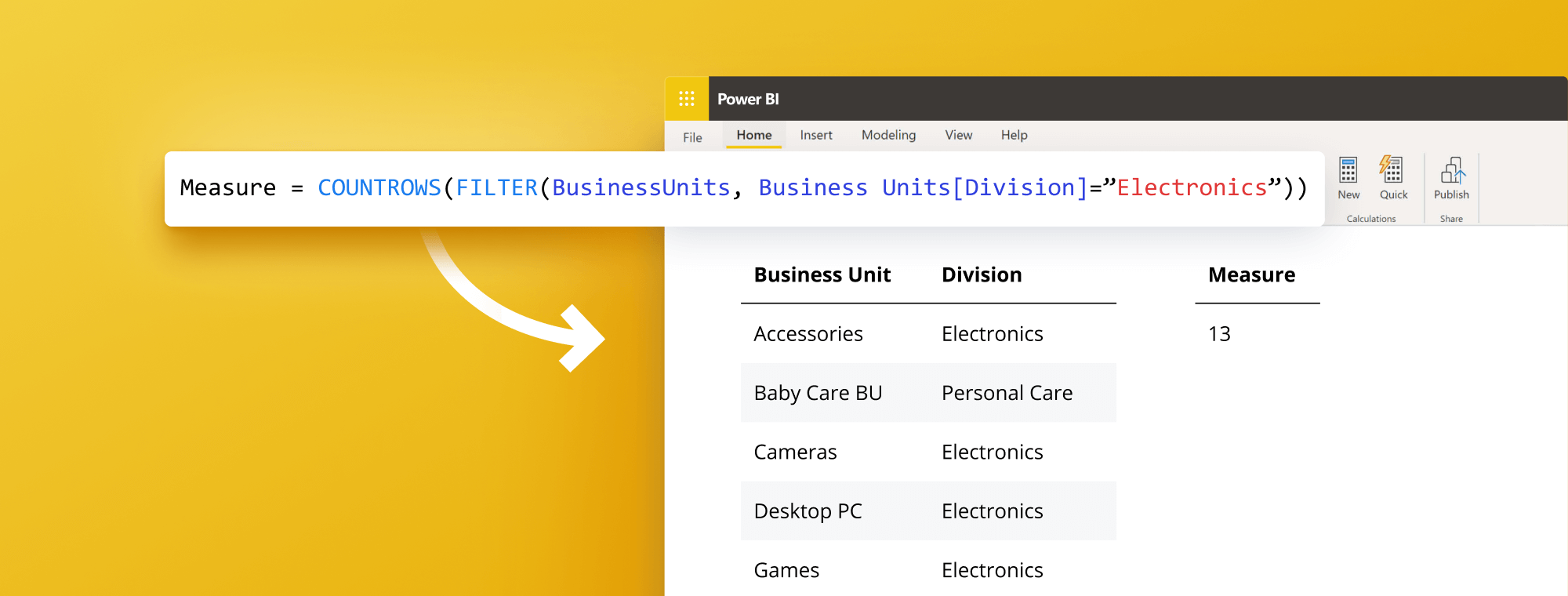Click the measure value 13

tap(1219, 334)
